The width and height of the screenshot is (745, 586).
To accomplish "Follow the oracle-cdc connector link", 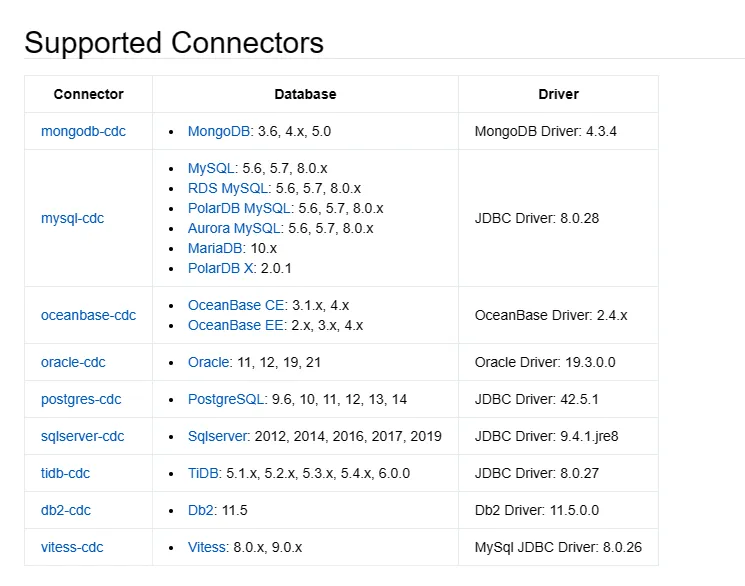I will pos(73,362).
